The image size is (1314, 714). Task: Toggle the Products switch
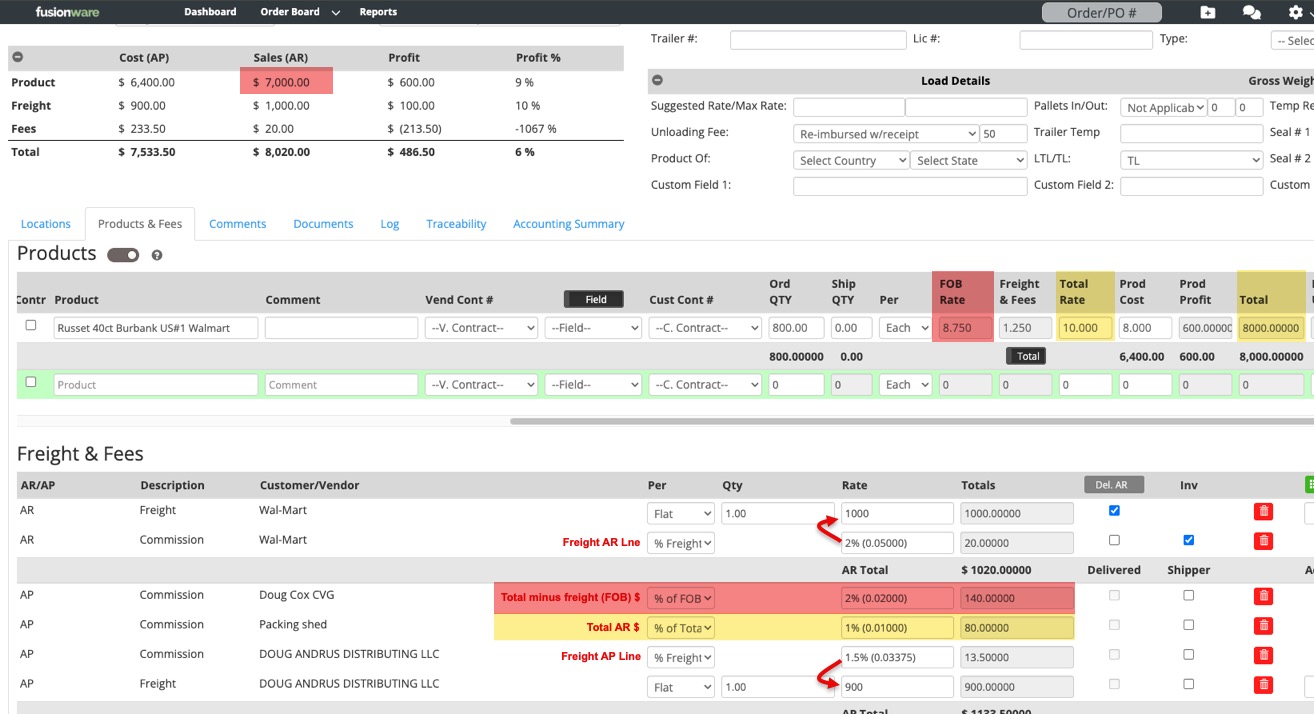coord(123,255)
